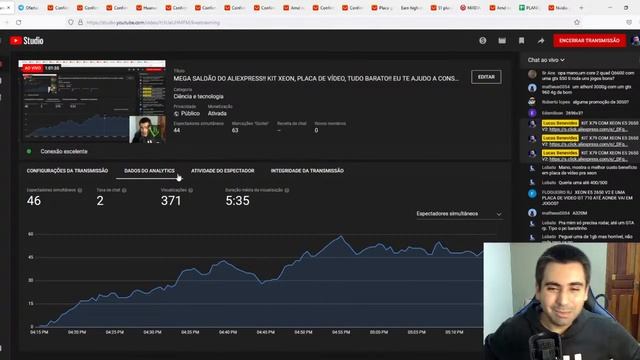Click the shield tracking protection icon
The height and width of the screenshot is (360, 640).
[x=71, y=22]
